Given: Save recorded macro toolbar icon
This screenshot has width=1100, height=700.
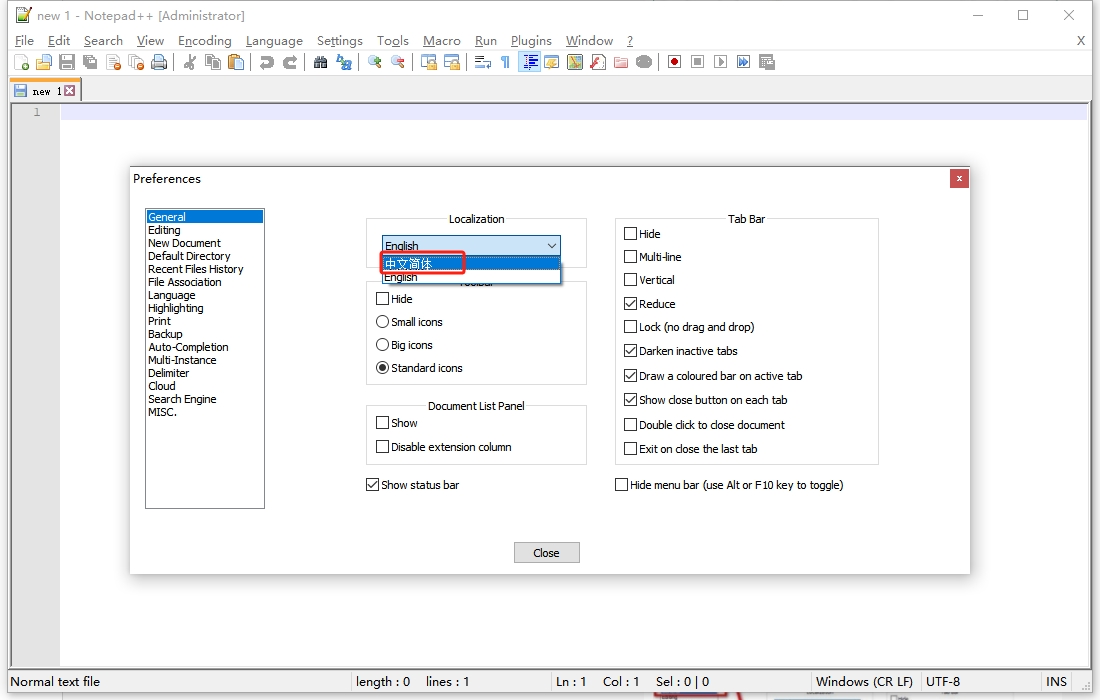Looking at the screenshot, I should click(x=767, y=62).
